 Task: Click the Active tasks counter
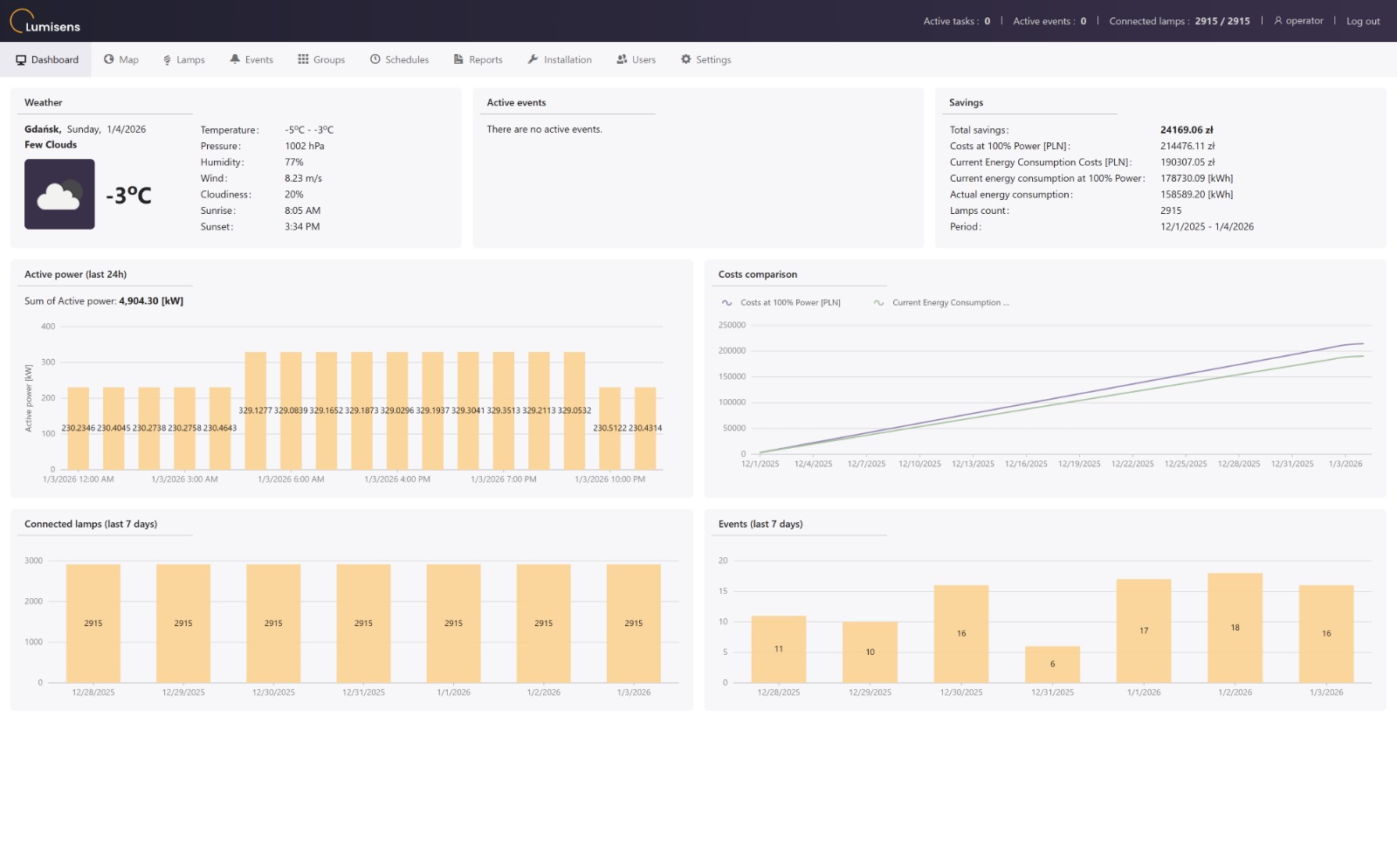pyautogui.click(x=957, y=21)
